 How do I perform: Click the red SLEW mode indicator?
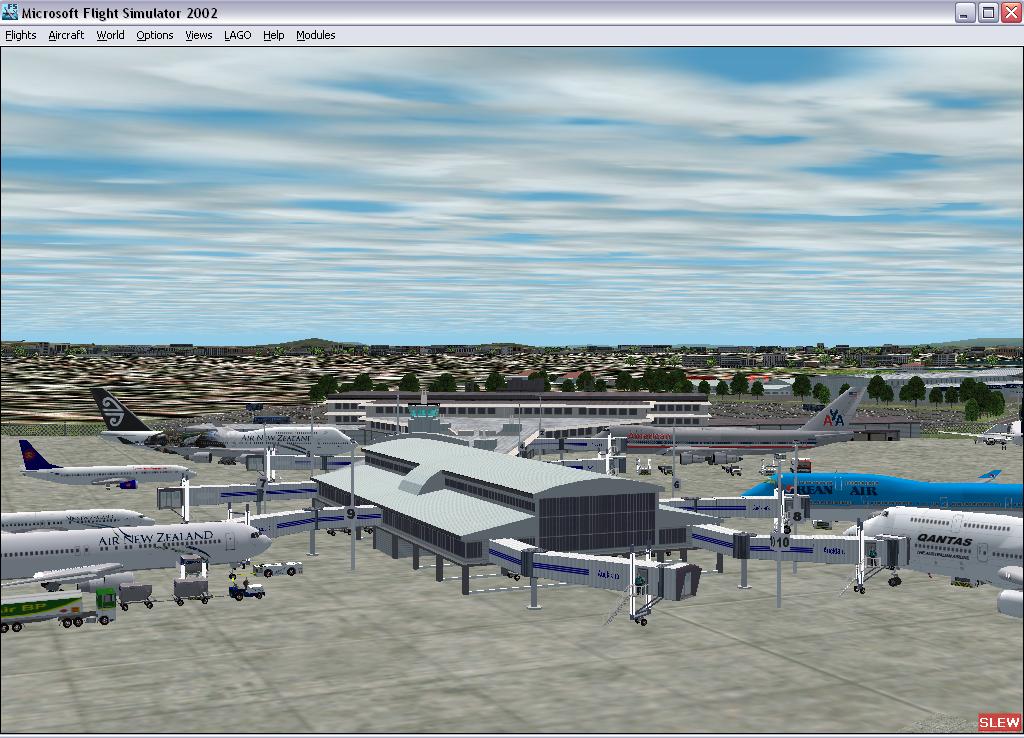(x=999, y=722)
